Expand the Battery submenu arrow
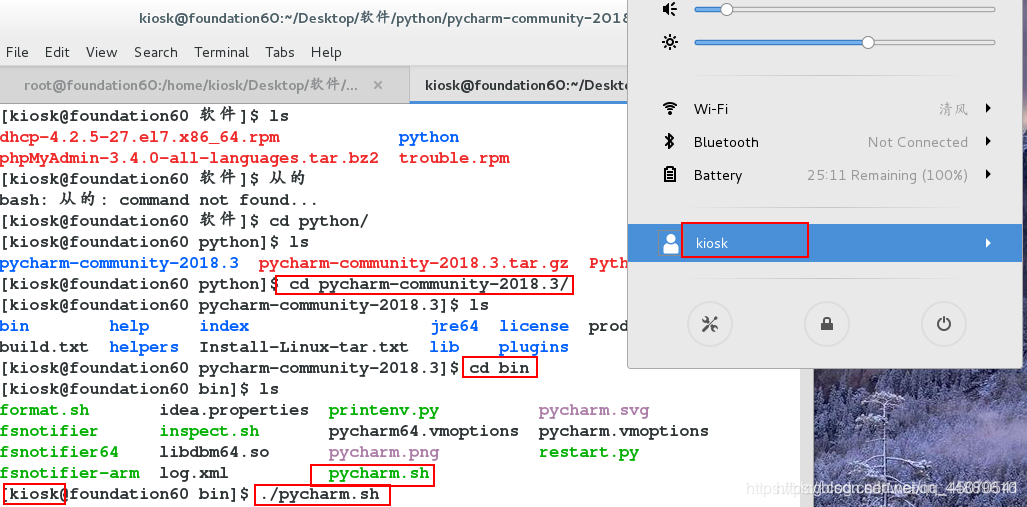Viewport: 1027px width, 507px height. tap(988, 174)
